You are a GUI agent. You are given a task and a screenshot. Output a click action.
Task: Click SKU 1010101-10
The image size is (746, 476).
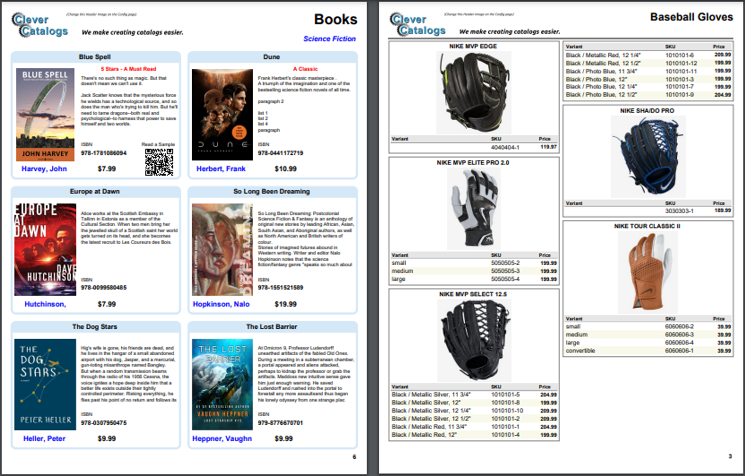(507, 410)
